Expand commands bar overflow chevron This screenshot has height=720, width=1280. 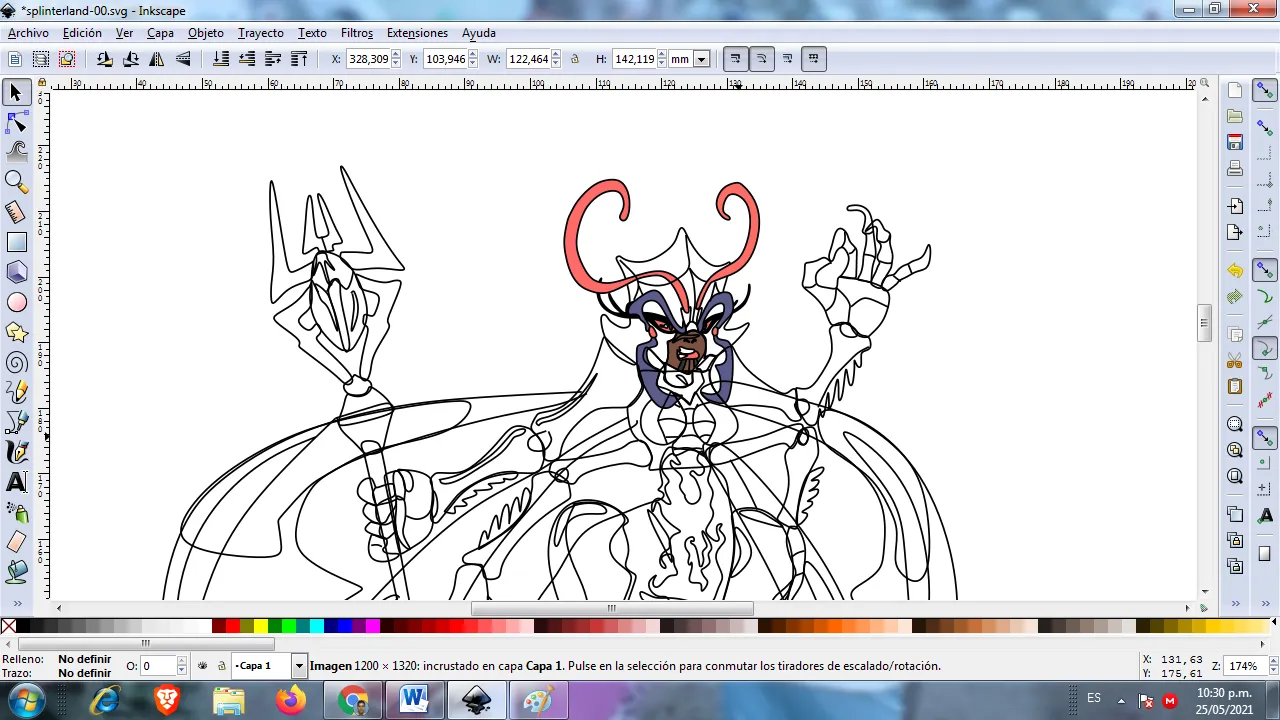click(1235, 603)
